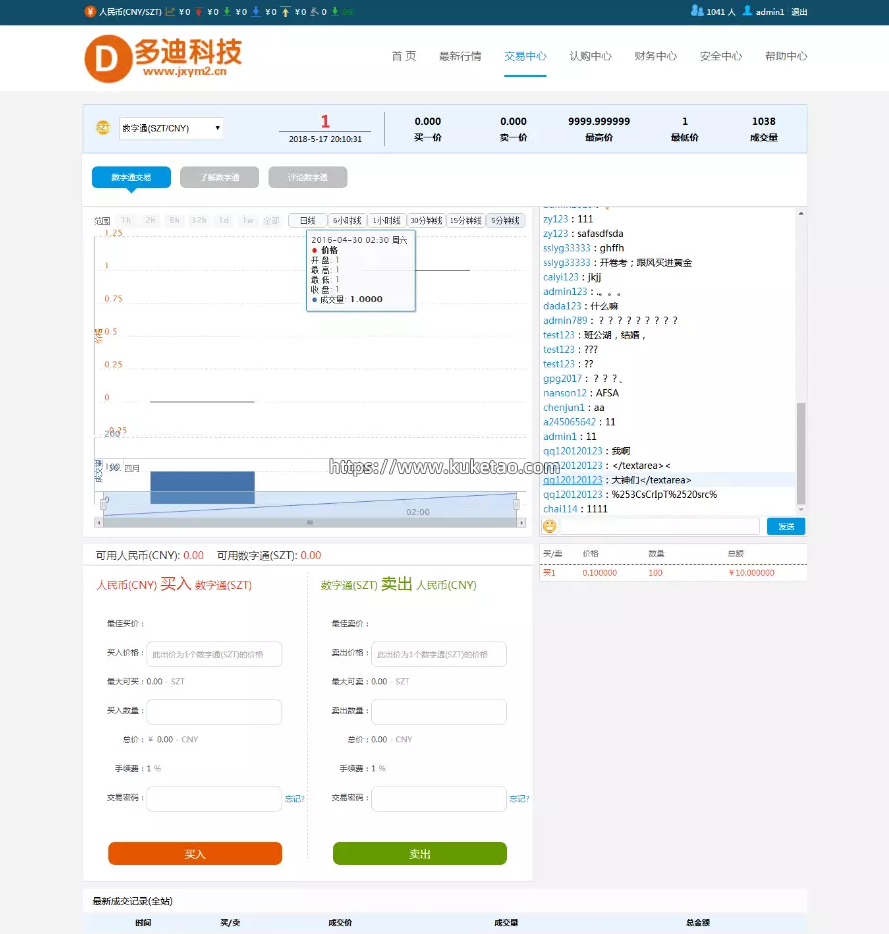Set chart range to 12h
The image size is (889, 934).
point(199,220)
